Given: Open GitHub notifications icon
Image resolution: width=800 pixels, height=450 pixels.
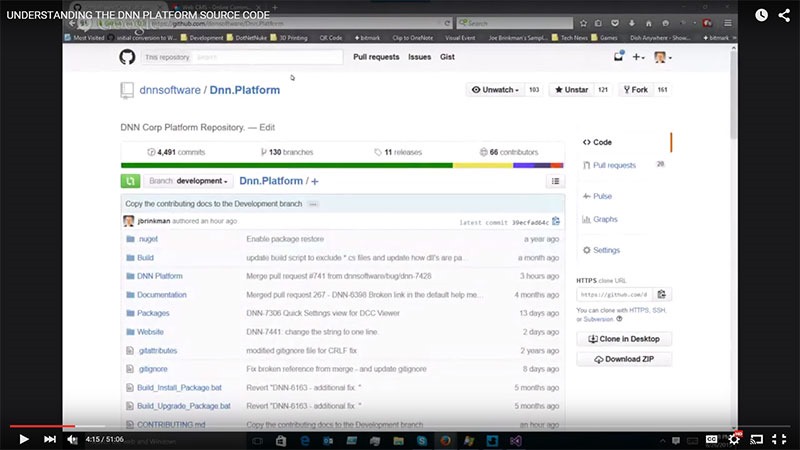Looking at the screenshot, I should (618, 57).
